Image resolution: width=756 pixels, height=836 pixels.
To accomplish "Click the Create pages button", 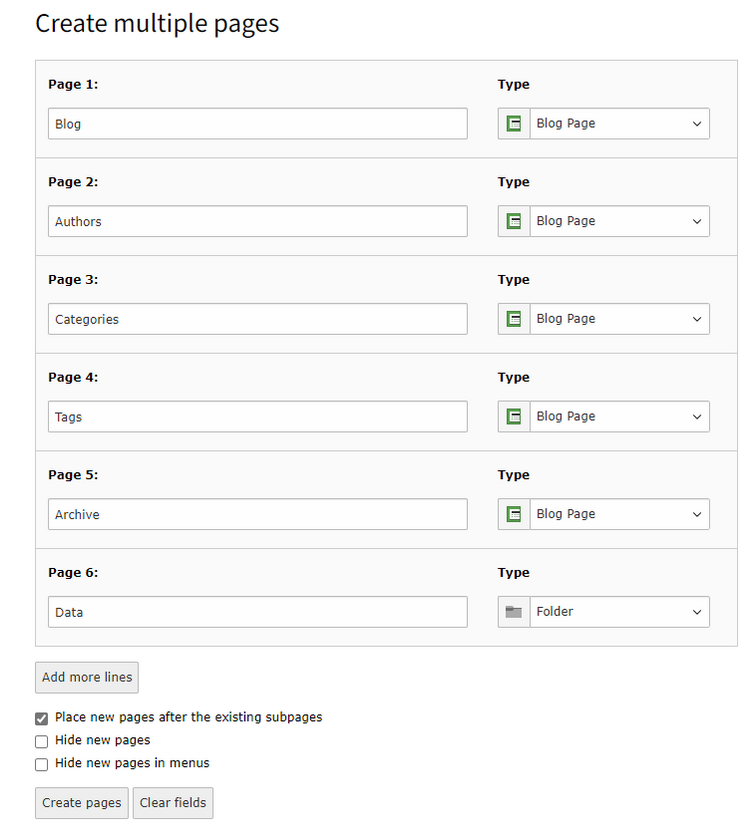I will 82,802.
